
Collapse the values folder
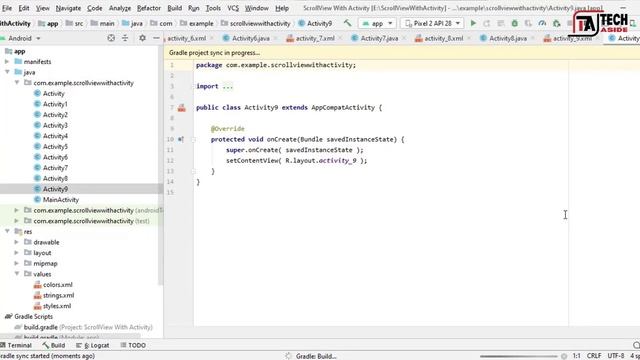tap(17, 274)
